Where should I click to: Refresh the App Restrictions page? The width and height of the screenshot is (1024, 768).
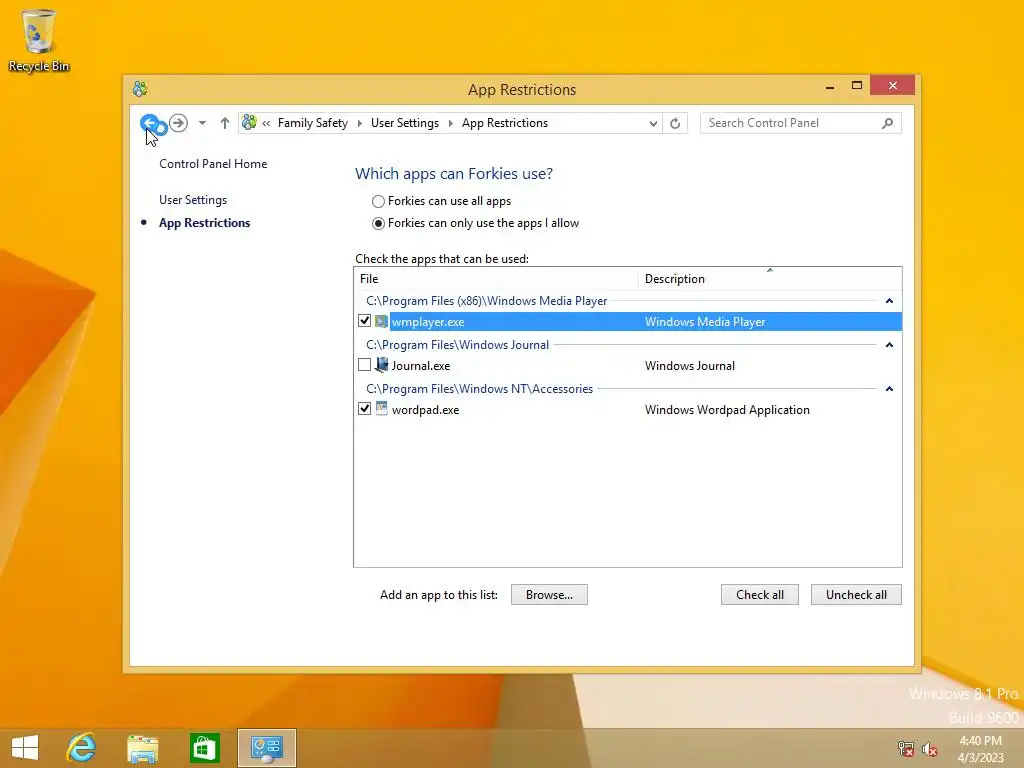tap(675, 123)
